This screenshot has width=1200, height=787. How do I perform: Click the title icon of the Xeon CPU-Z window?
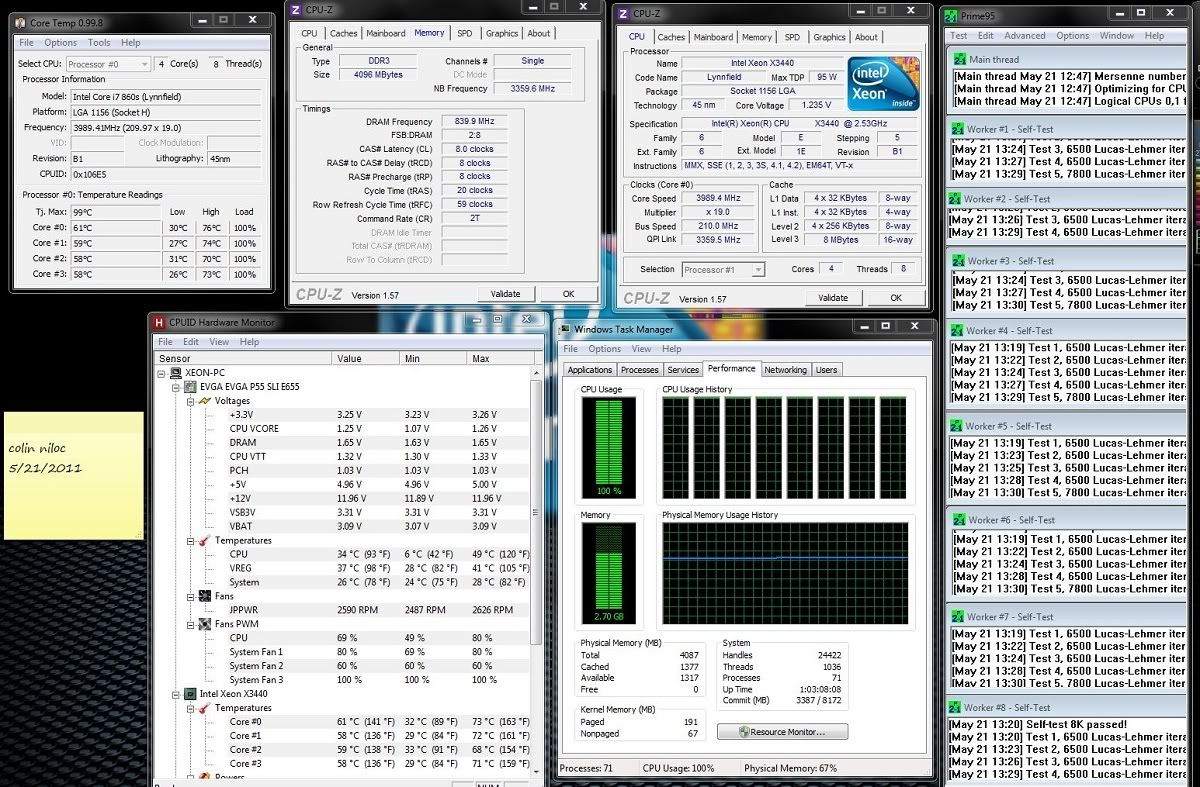pos(624,14)
